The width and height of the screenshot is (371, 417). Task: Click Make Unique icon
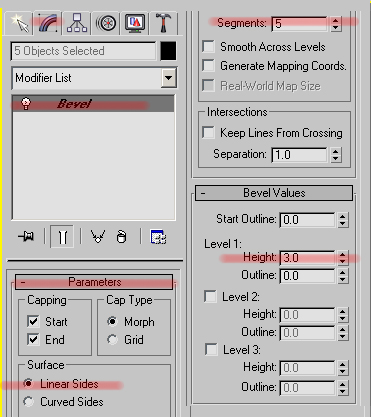click(98, 237)
